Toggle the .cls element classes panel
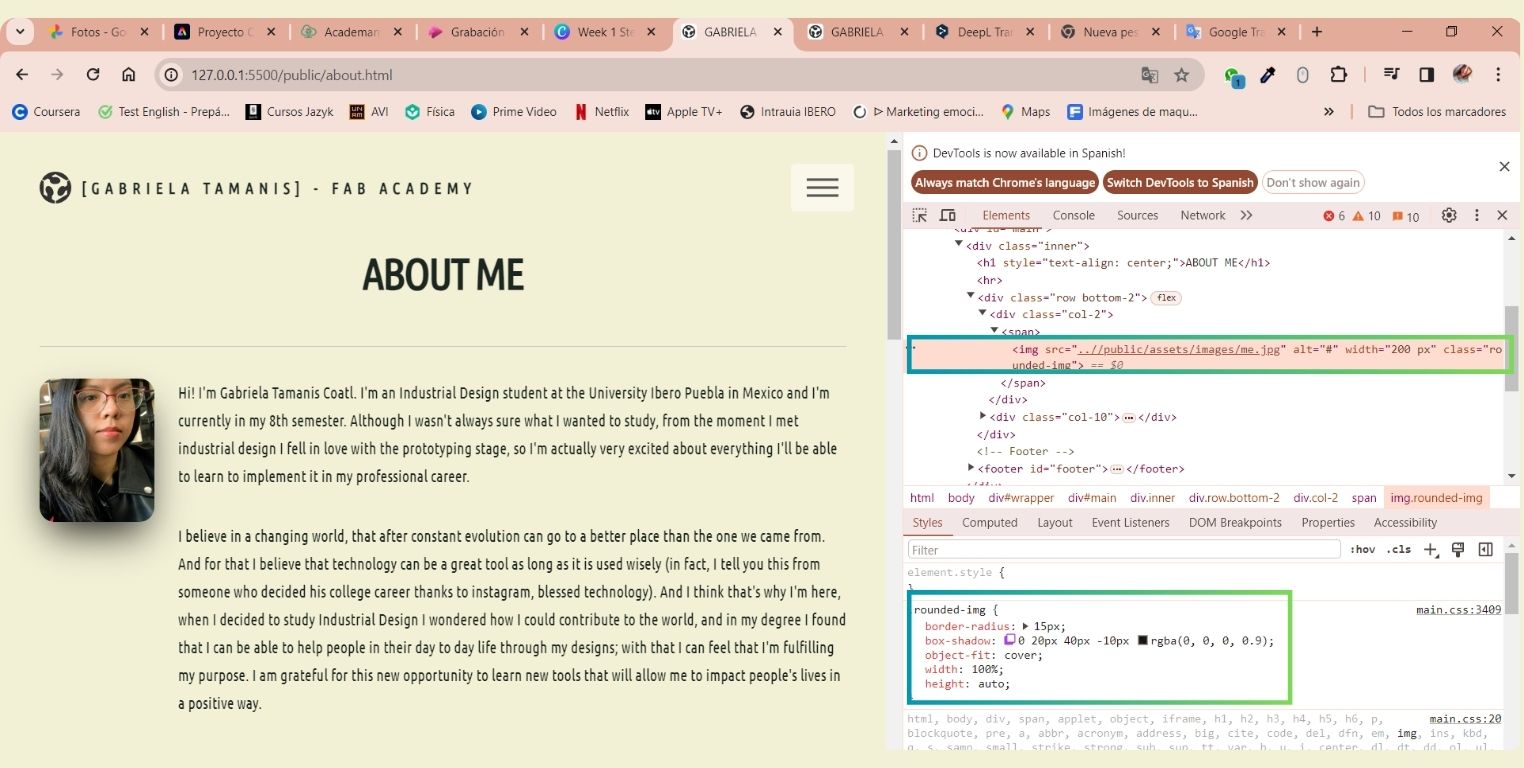The width and height of the screenshot is (1524, 768). (x=1399, y=549)
